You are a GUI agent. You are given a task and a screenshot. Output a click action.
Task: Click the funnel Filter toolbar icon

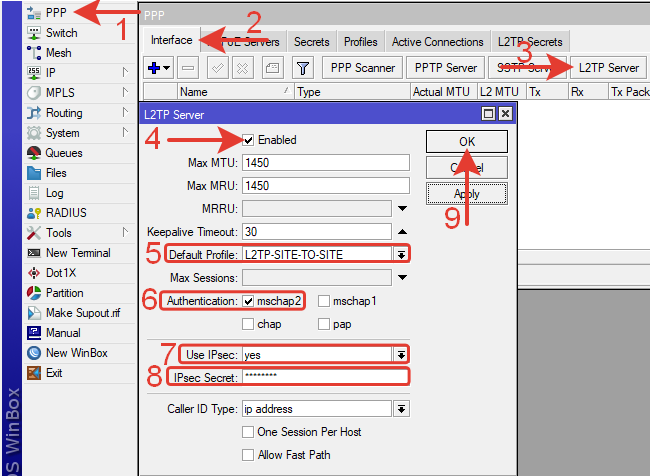point(303,68)
